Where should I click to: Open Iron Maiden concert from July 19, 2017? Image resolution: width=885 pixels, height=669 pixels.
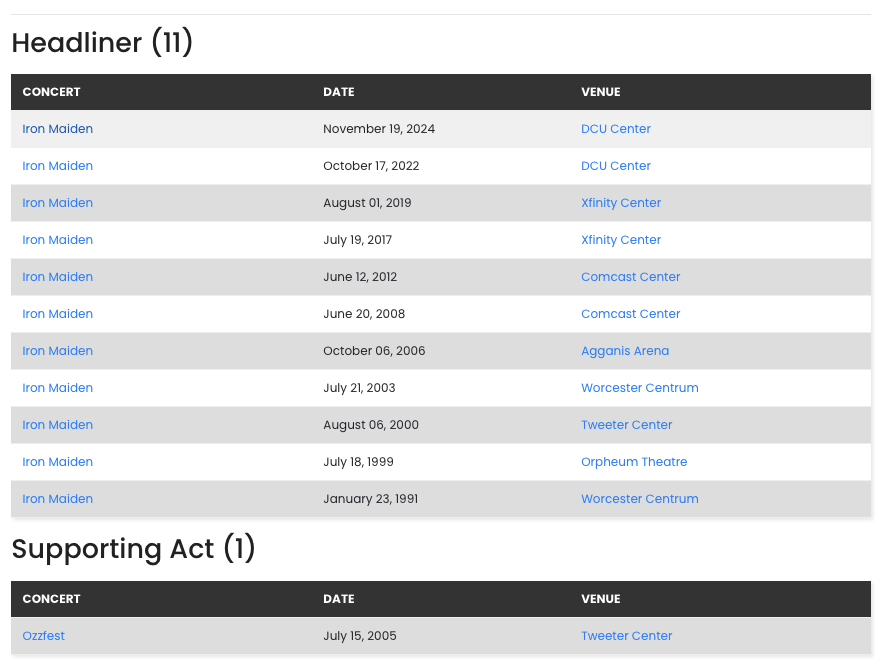click(x=58, y=240)
